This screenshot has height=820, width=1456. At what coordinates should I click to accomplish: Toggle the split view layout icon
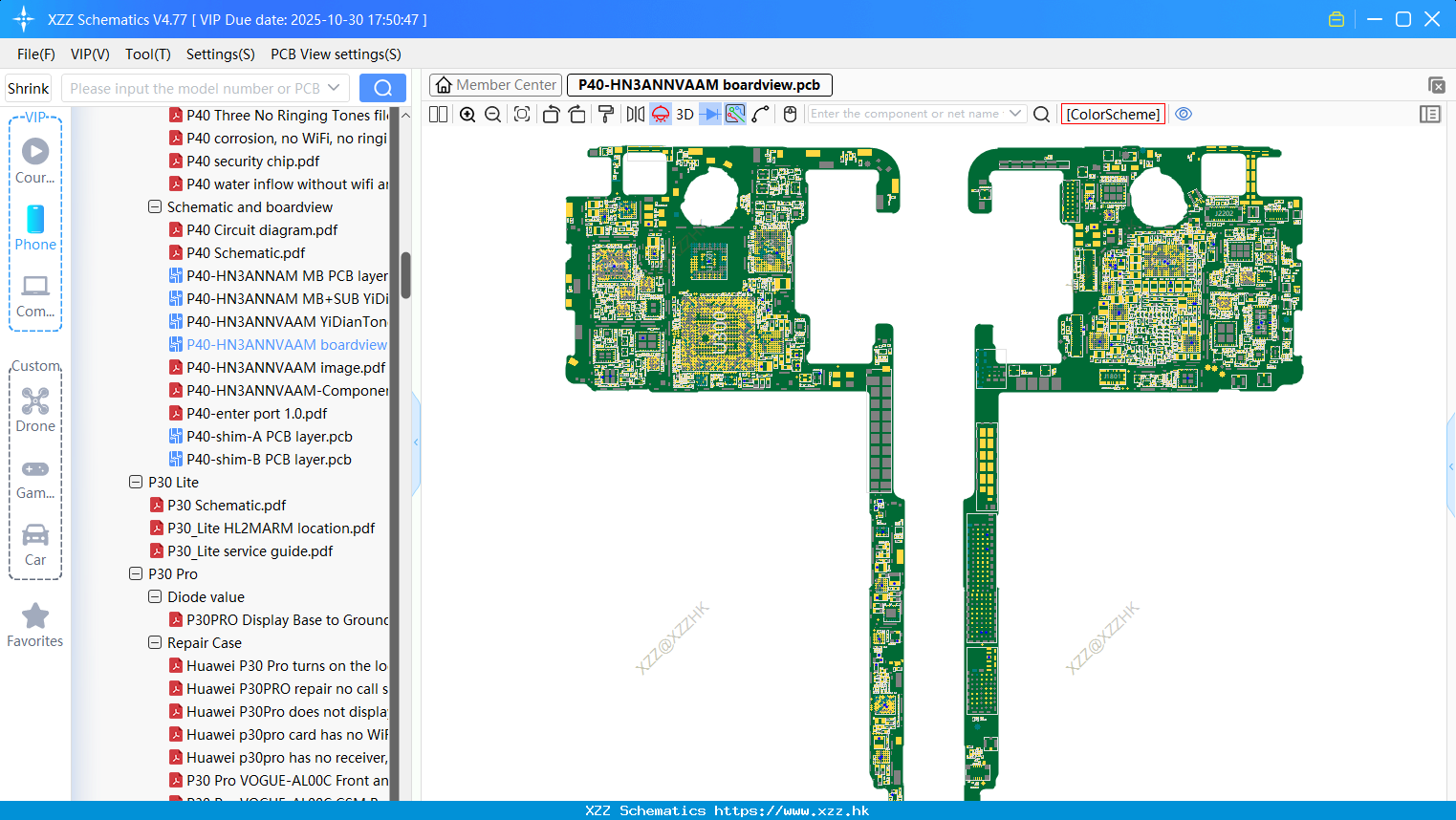[439, 114]
